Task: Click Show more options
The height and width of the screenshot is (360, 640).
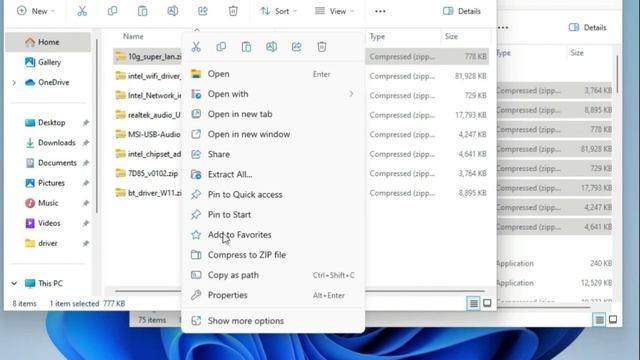Action: click(x=273, y=320)
